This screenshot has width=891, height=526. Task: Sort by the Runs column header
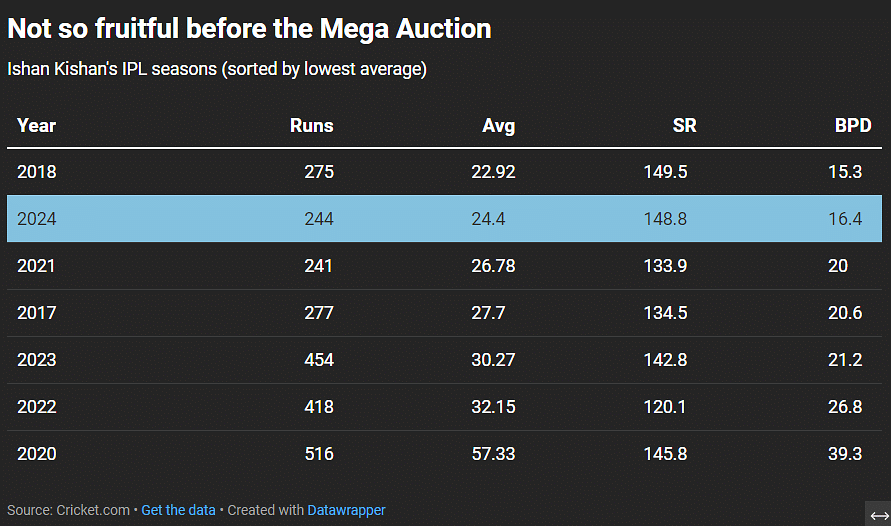pyautogui.click(x=311, y=126)
